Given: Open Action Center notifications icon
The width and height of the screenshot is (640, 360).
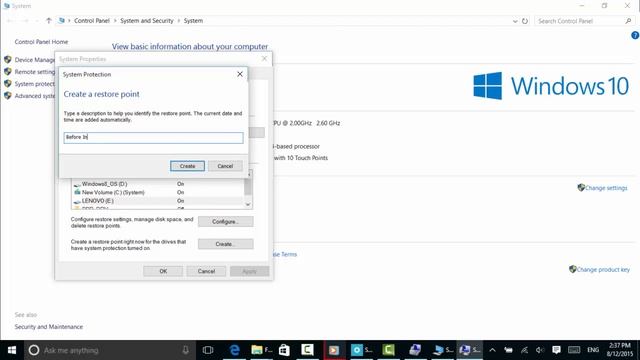Looking at the screenshot, I should coord(556,350).
